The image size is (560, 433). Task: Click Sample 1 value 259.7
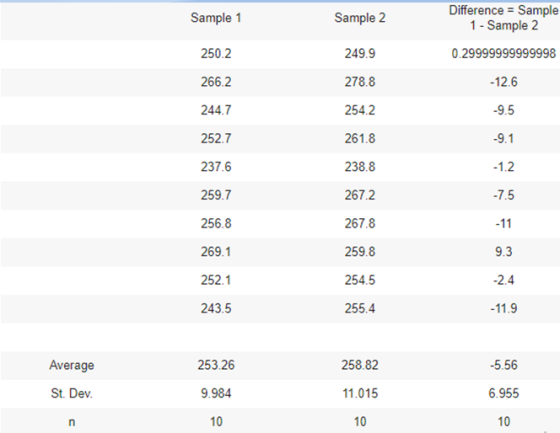click(x=216, y=195)
